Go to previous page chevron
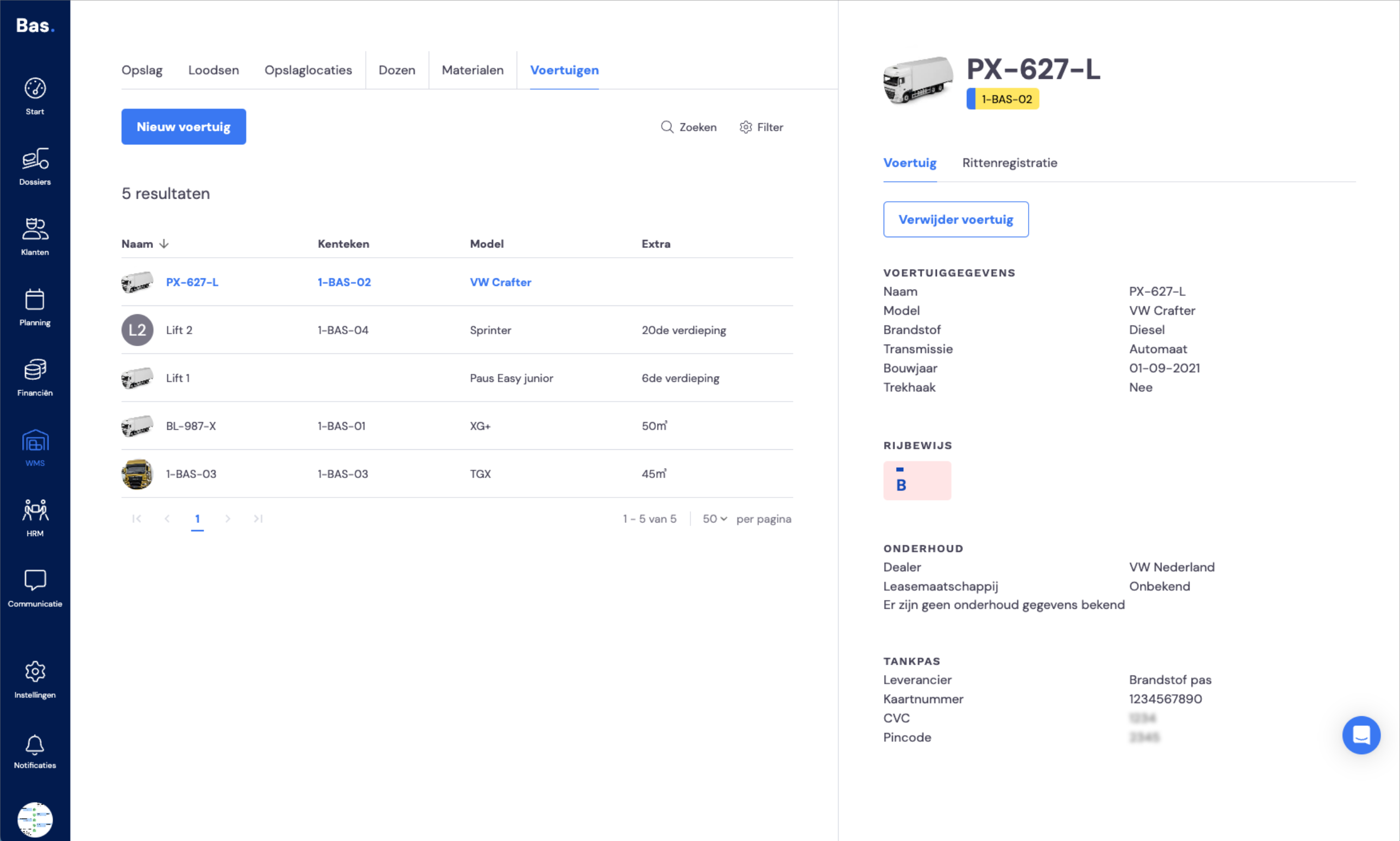The height and width of the screenshot is (841, 1400). [x=167, y=519]
